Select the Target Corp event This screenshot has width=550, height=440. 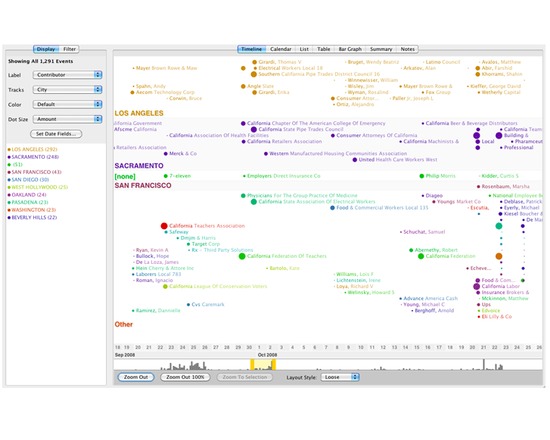coord(203,244)
